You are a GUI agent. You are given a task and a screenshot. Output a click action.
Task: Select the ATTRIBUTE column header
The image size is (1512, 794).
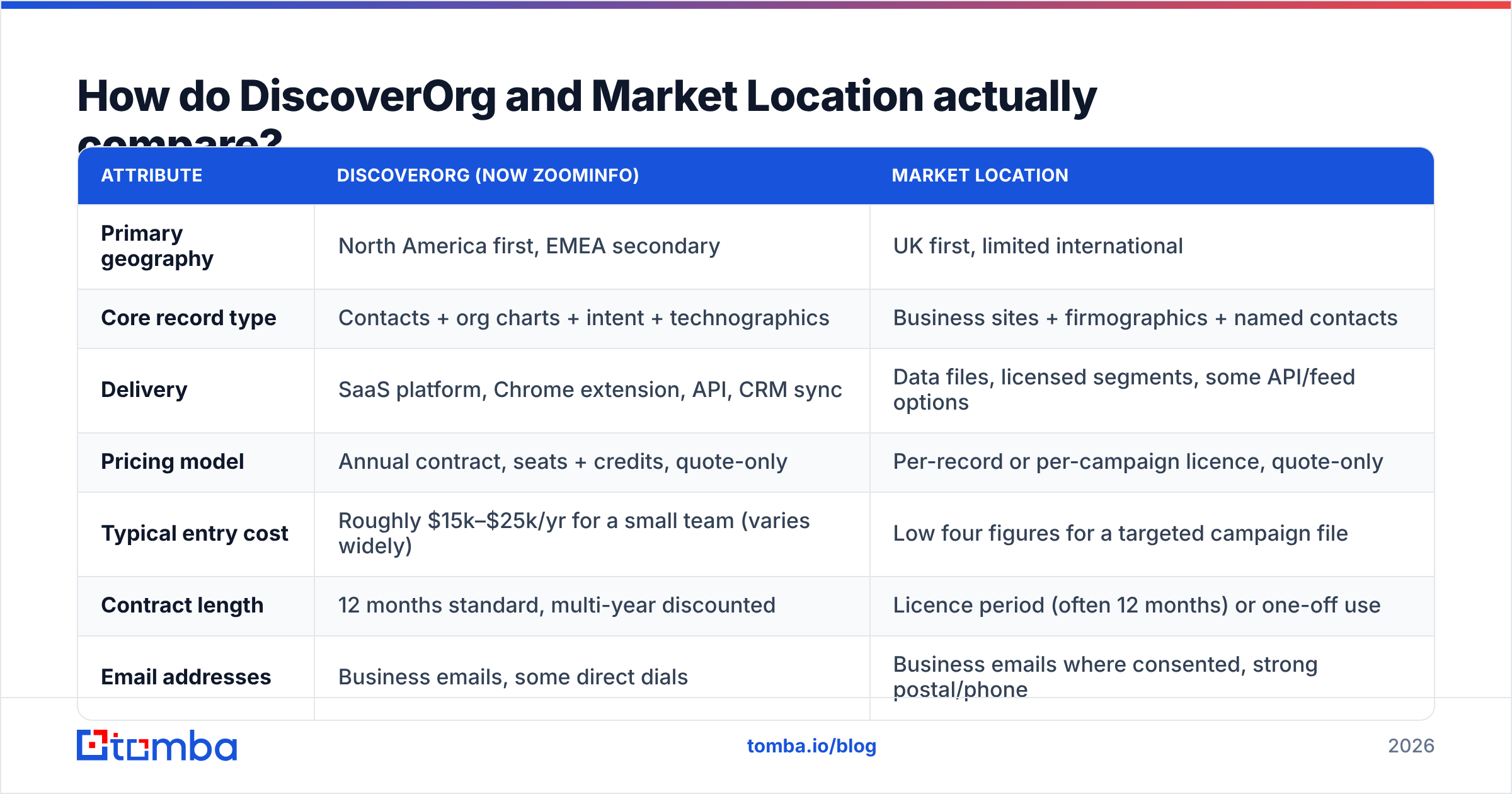(152, 175)
